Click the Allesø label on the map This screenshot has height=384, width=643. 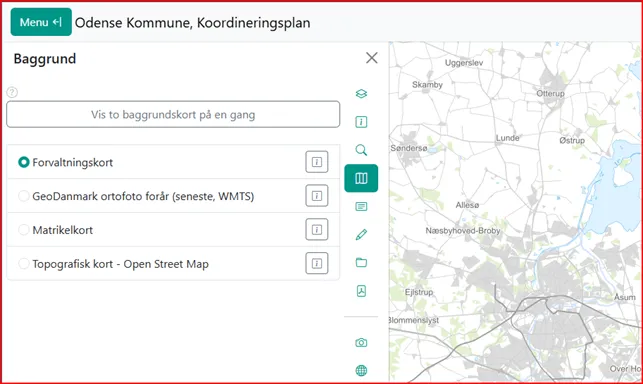click(x=467, y=205)
